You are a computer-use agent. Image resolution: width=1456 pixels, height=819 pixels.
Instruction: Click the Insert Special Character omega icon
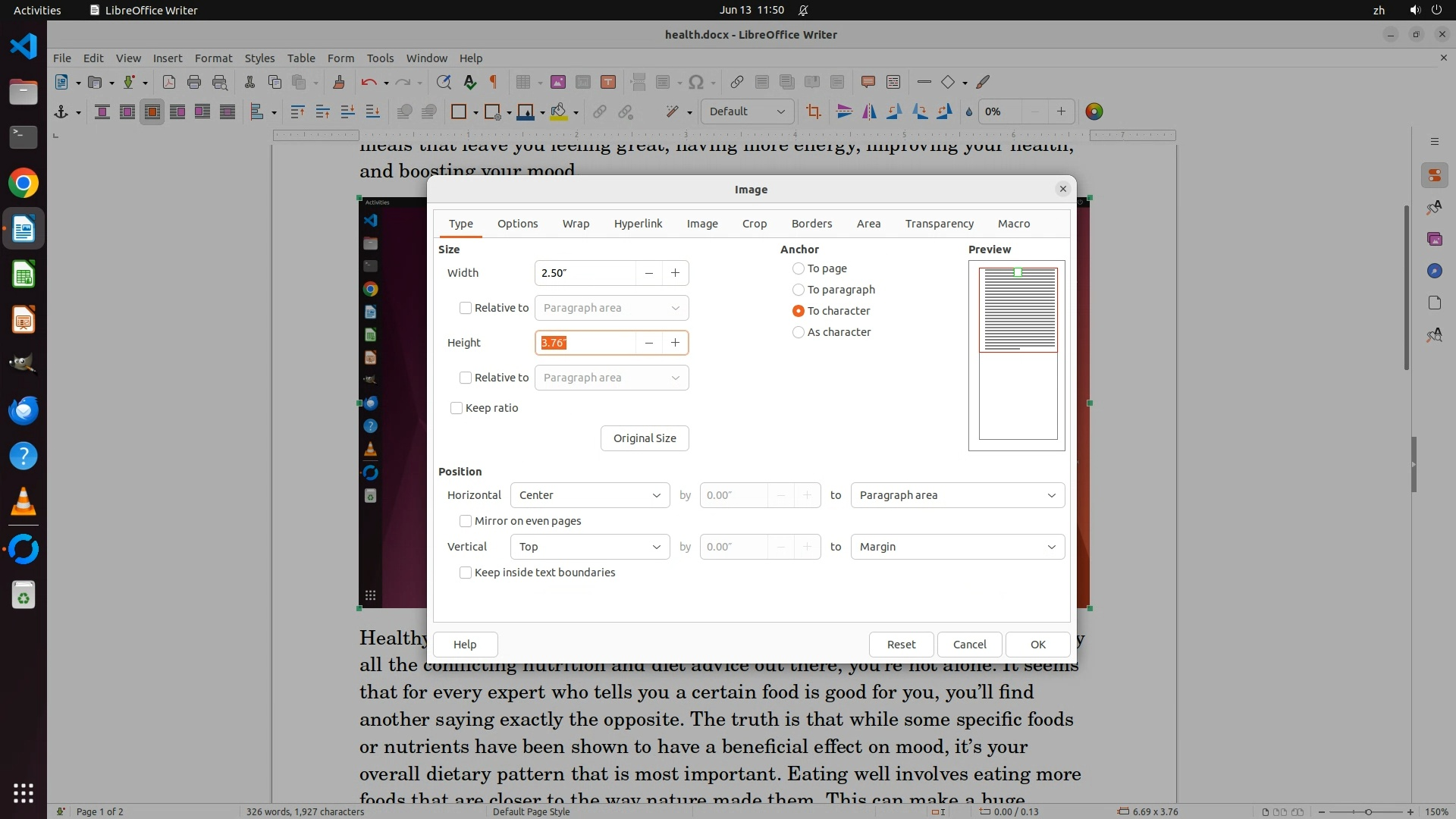[696, 82]
